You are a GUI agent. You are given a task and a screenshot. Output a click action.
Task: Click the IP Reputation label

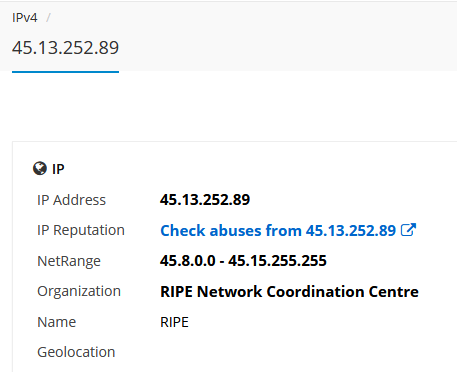pos(81,230)
